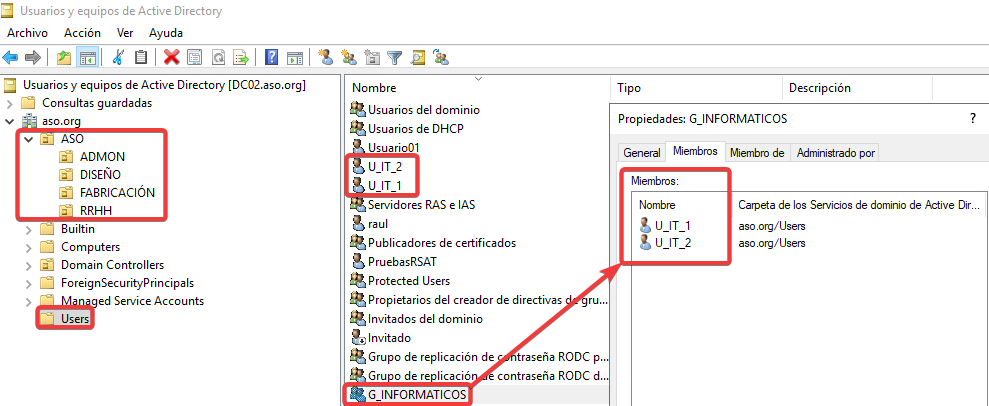Viewport: 989px width, 406px height.
Task: Select the FABRICACIÓN organizational unit
Action: 117,193
